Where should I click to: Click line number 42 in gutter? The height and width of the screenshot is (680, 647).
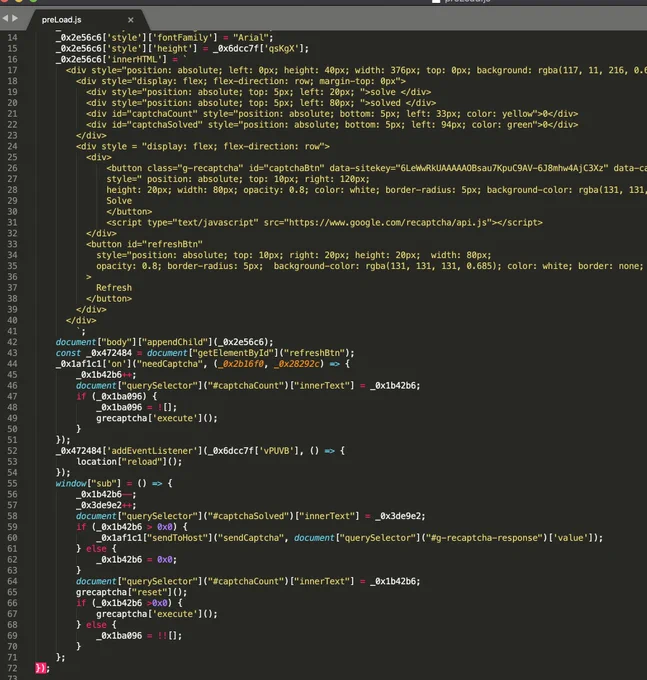pyautogui.click(x=12, y=342)
